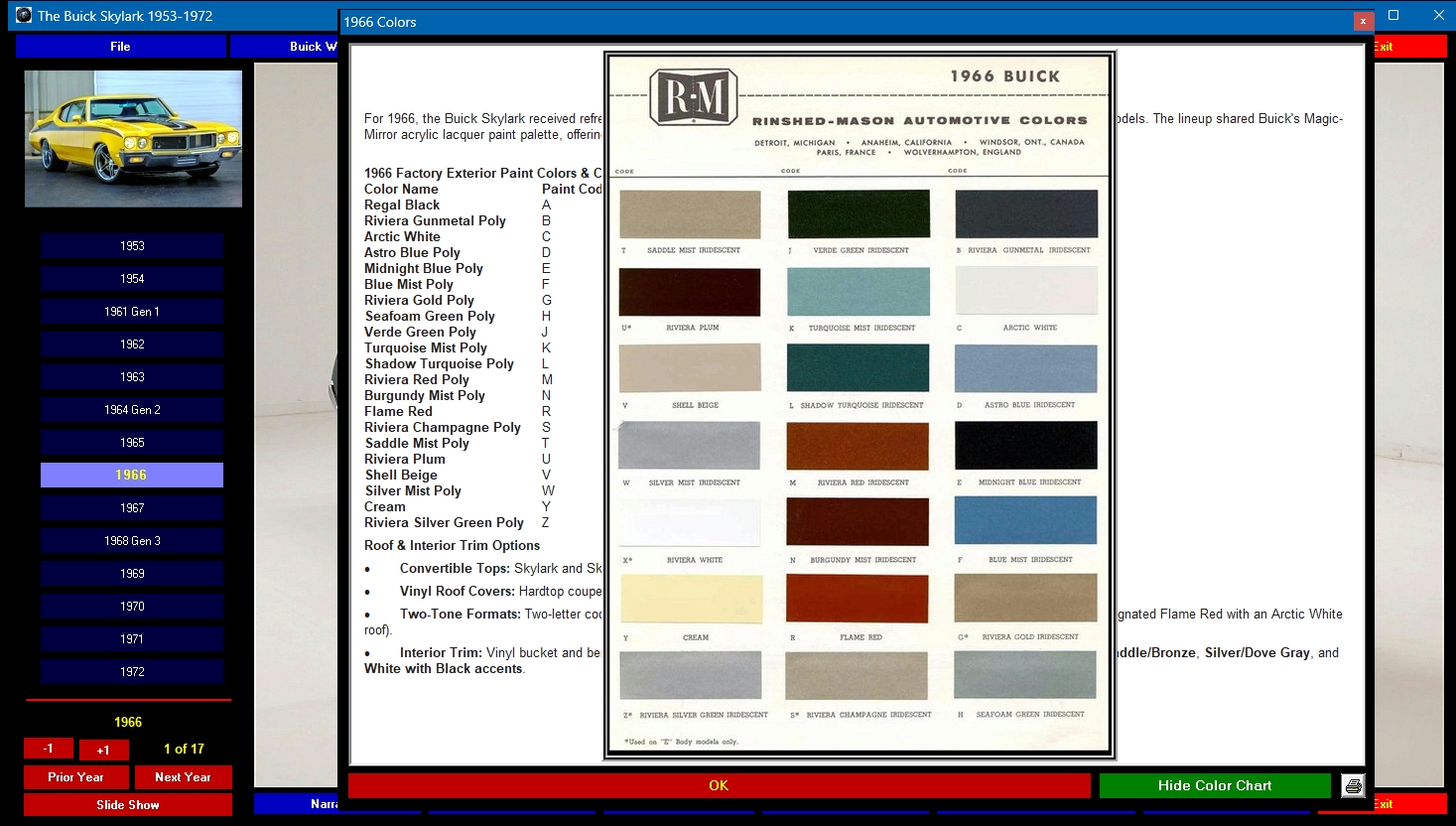Open the File menu
Image resolution: width=1456 pixels, height=826 pixels.
[x=120, y=47]
